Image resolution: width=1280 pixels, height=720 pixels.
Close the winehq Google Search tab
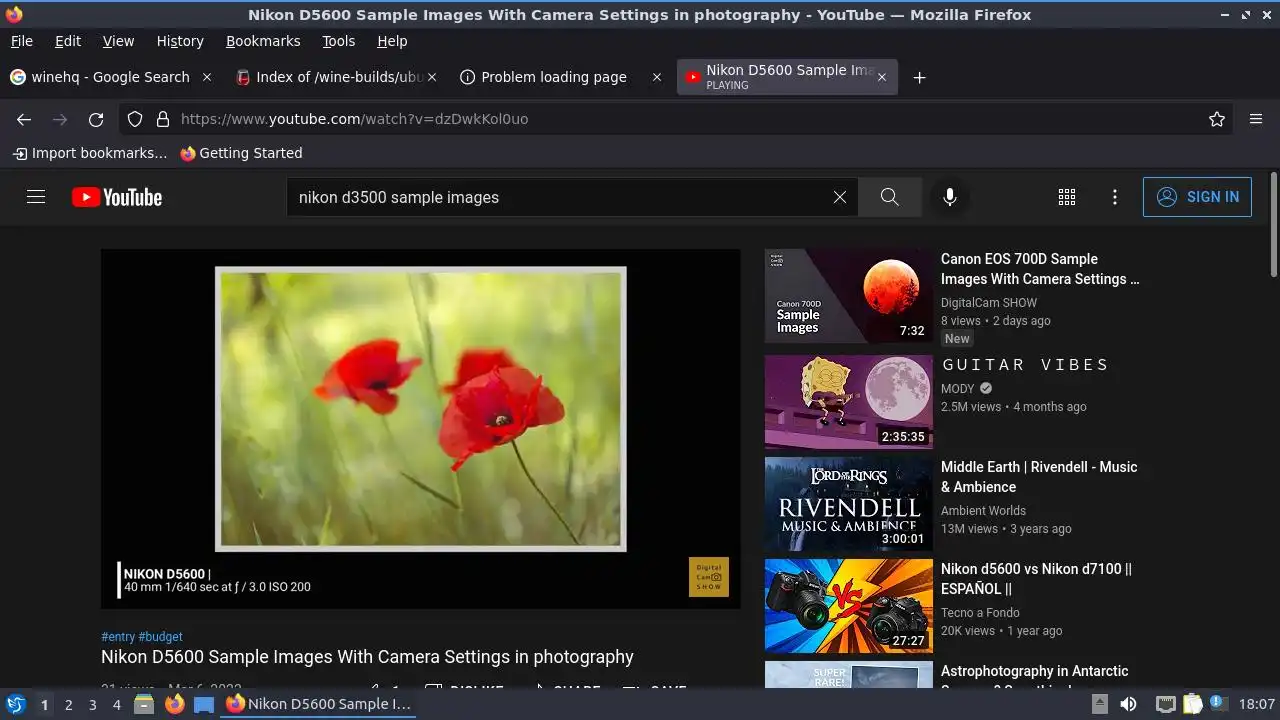click(207, 77)
